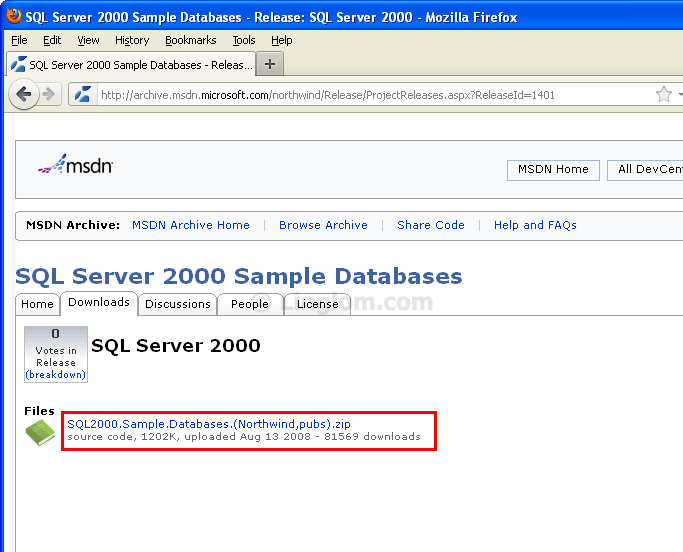Click the All DevCenters button
This screenshot has width=683, height=552.
[x=645, y=169]
